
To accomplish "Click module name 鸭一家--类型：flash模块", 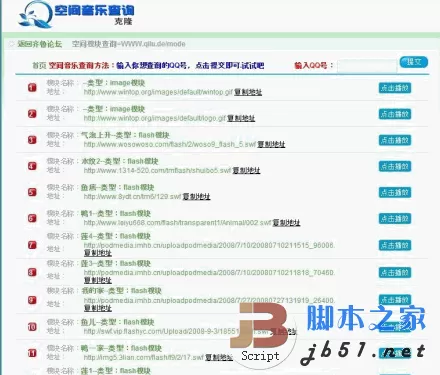I will [x=121, y=348].
